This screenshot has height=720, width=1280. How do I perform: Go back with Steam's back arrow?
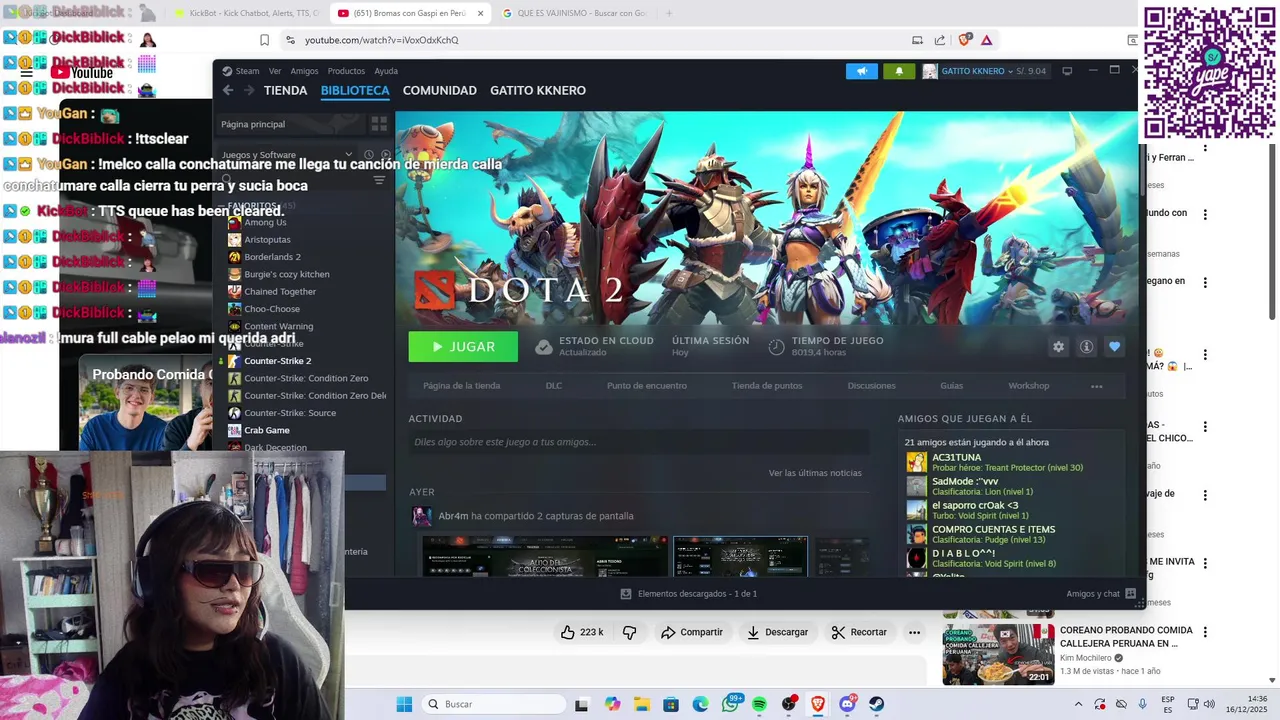point(228,90)
